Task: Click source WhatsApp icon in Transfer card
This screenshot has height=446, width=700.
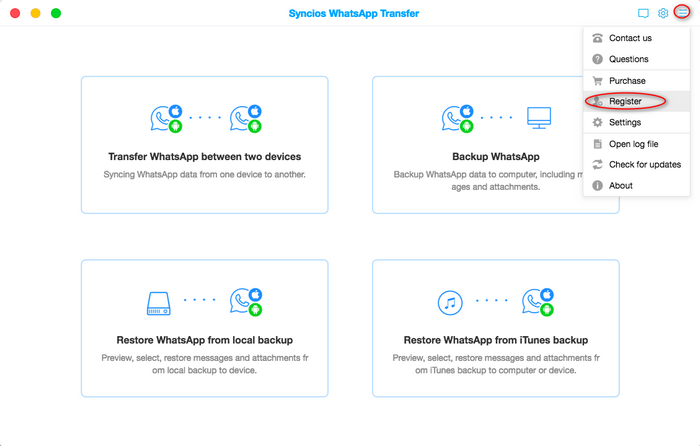Action: pyautogui.click(x=167, y=118)
